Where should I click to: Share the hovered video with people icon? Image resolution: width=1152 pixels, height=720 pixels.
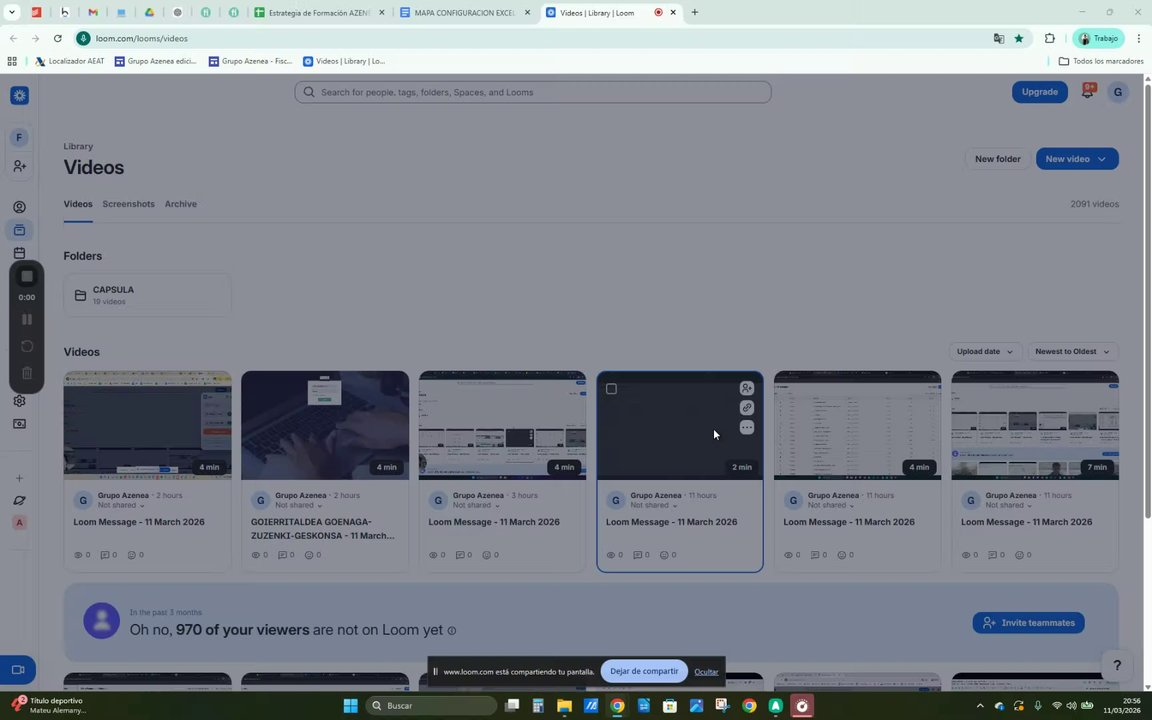746,388
